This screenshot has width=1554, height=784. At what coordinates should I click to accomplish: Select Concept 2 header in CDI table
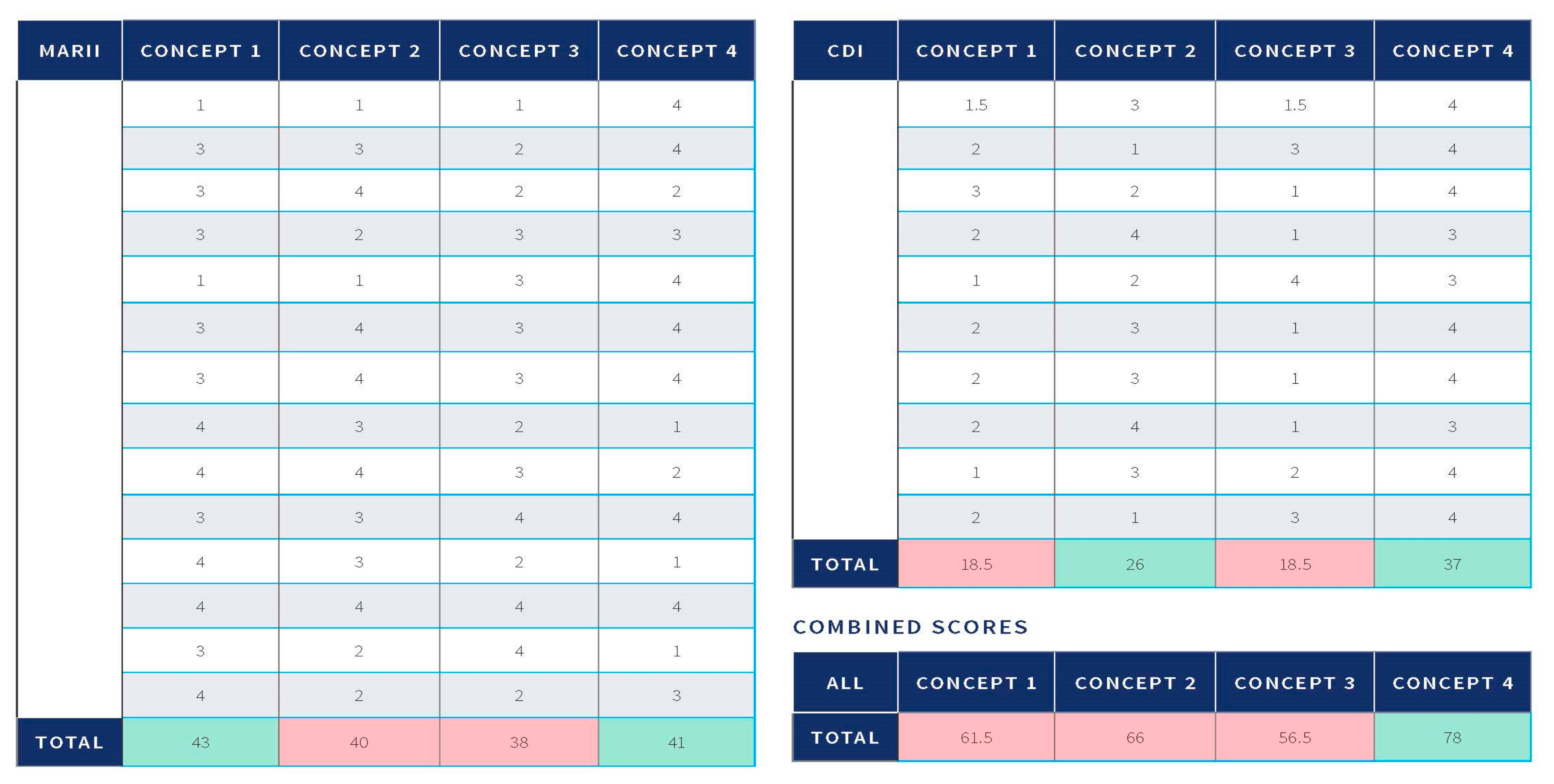click(x=1135, y=51)
